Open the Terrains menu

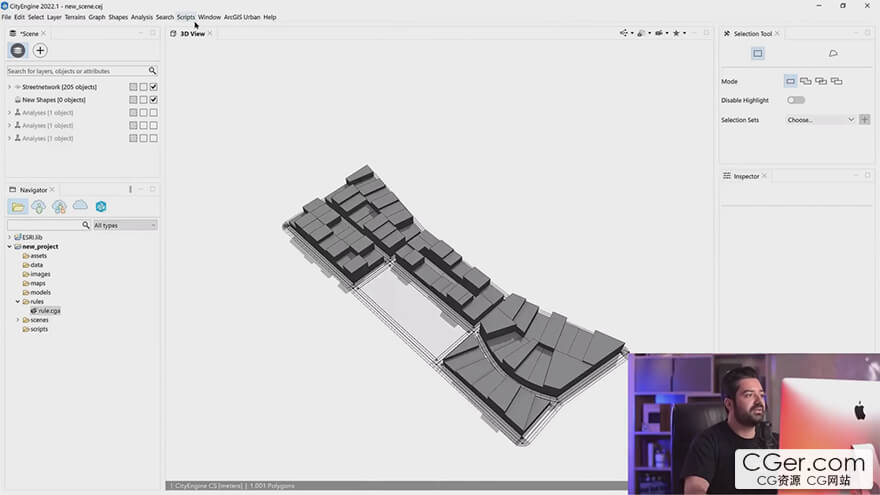75,17
